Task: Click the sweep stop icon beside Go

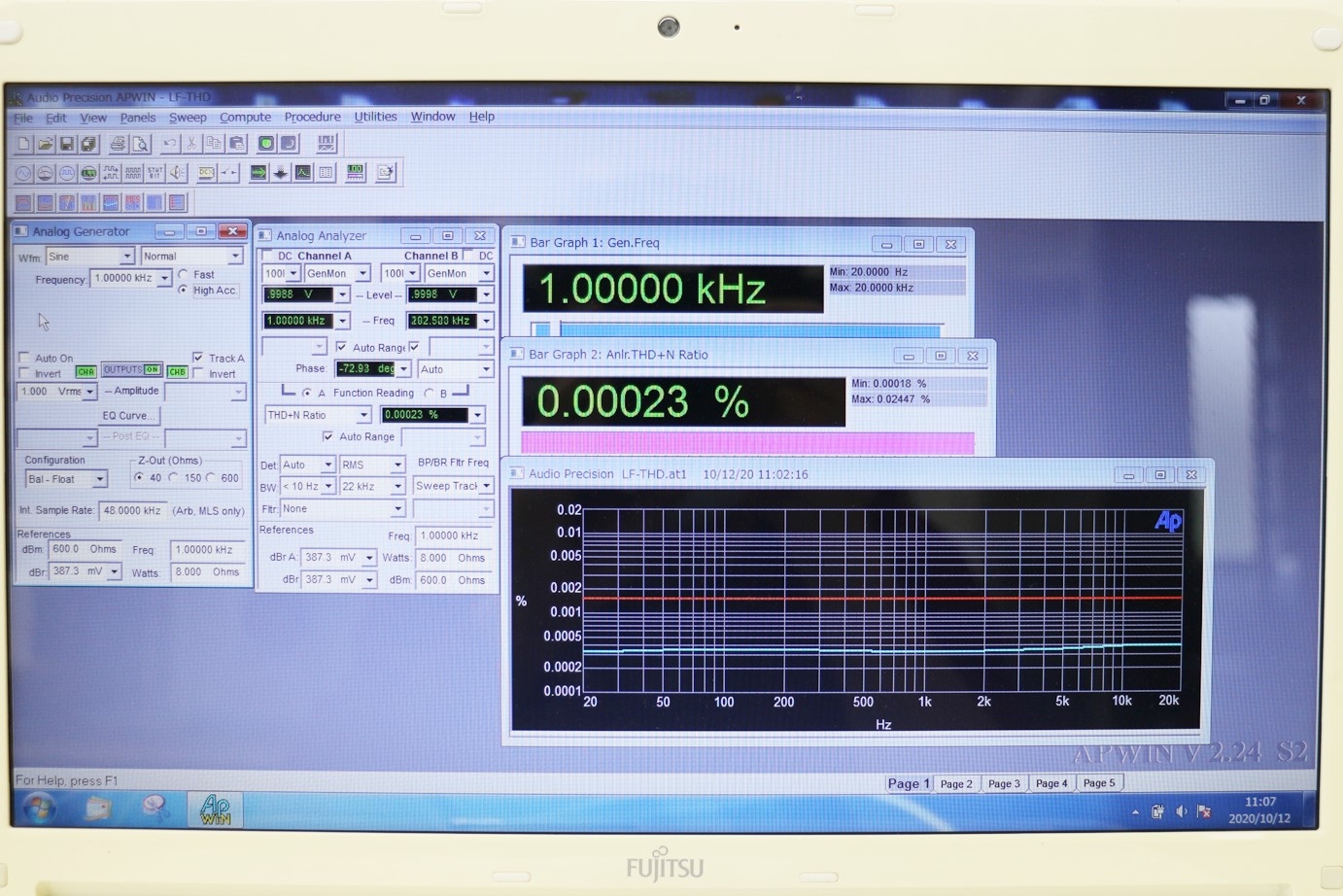Action: (x=289, y=144)
